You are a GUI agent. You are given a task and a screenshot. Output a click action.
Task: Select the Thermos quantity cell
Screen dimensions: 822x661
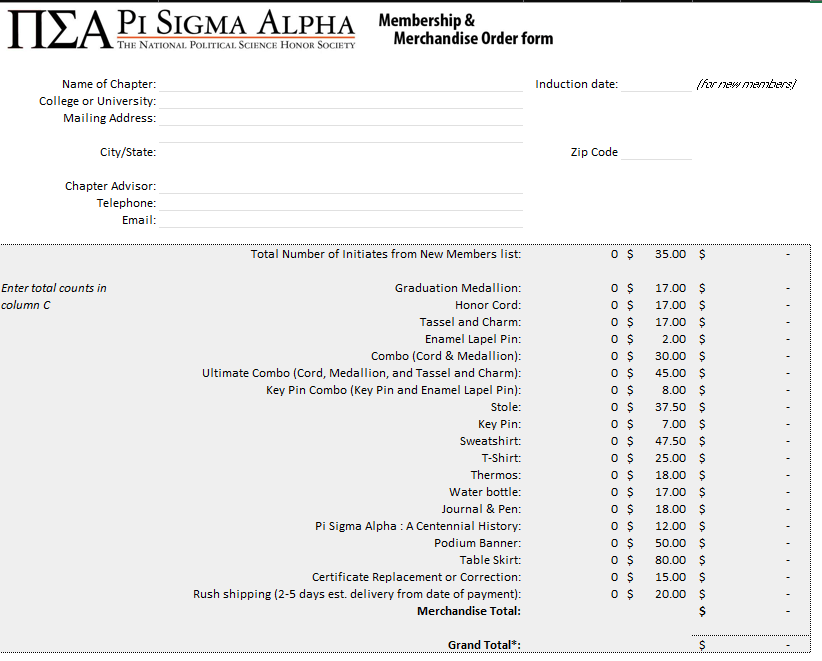coord(572,475)
